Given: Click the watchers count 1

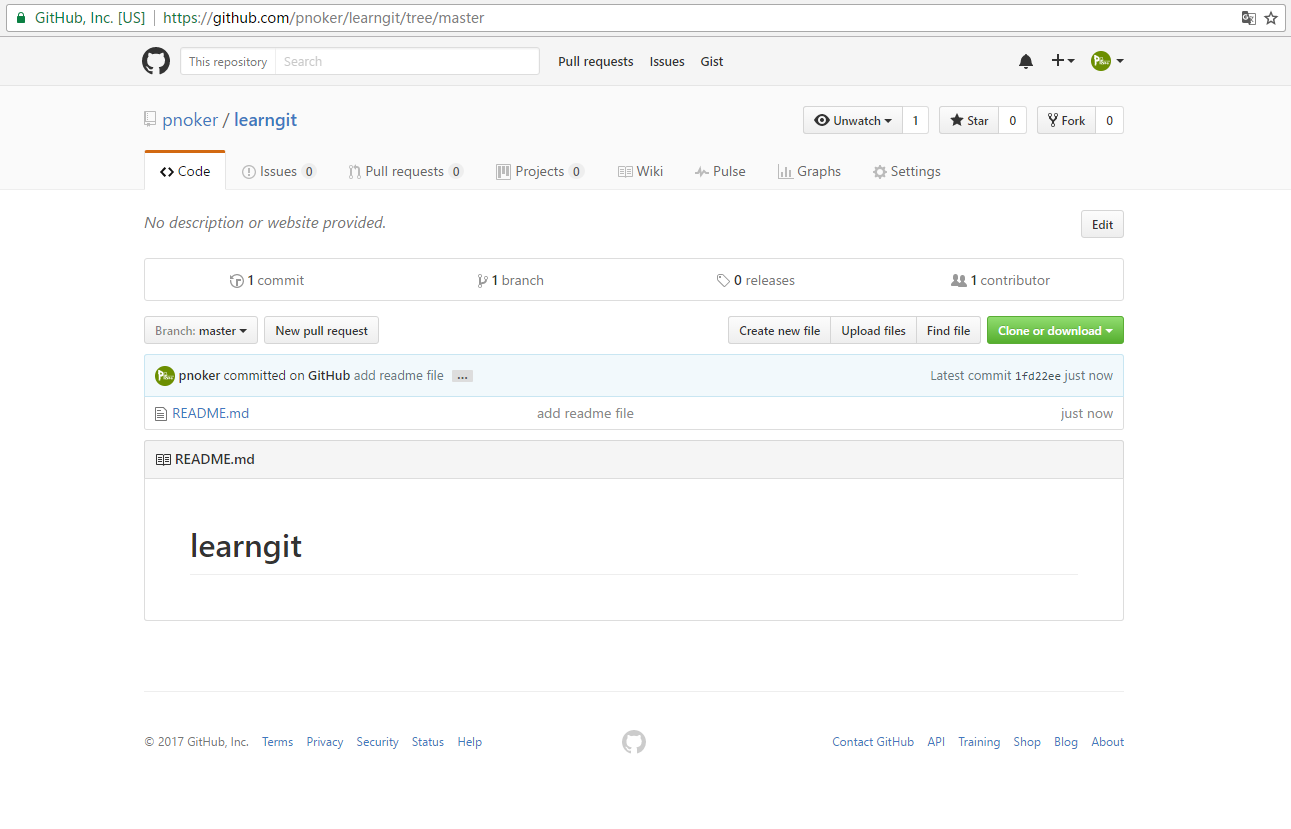Looking at the screenshot, I should (x=915, y=121).
